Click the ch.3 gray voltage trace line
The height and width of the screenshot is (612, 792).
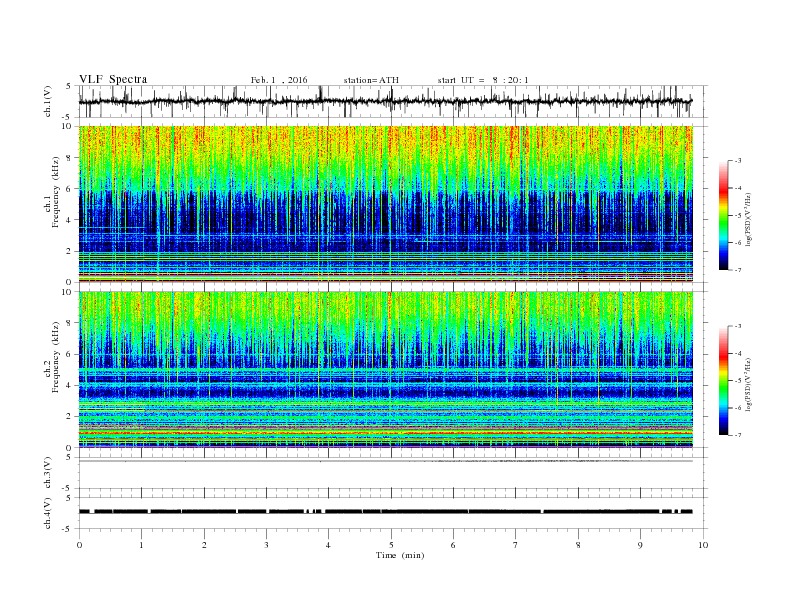(x=386, y=461)
